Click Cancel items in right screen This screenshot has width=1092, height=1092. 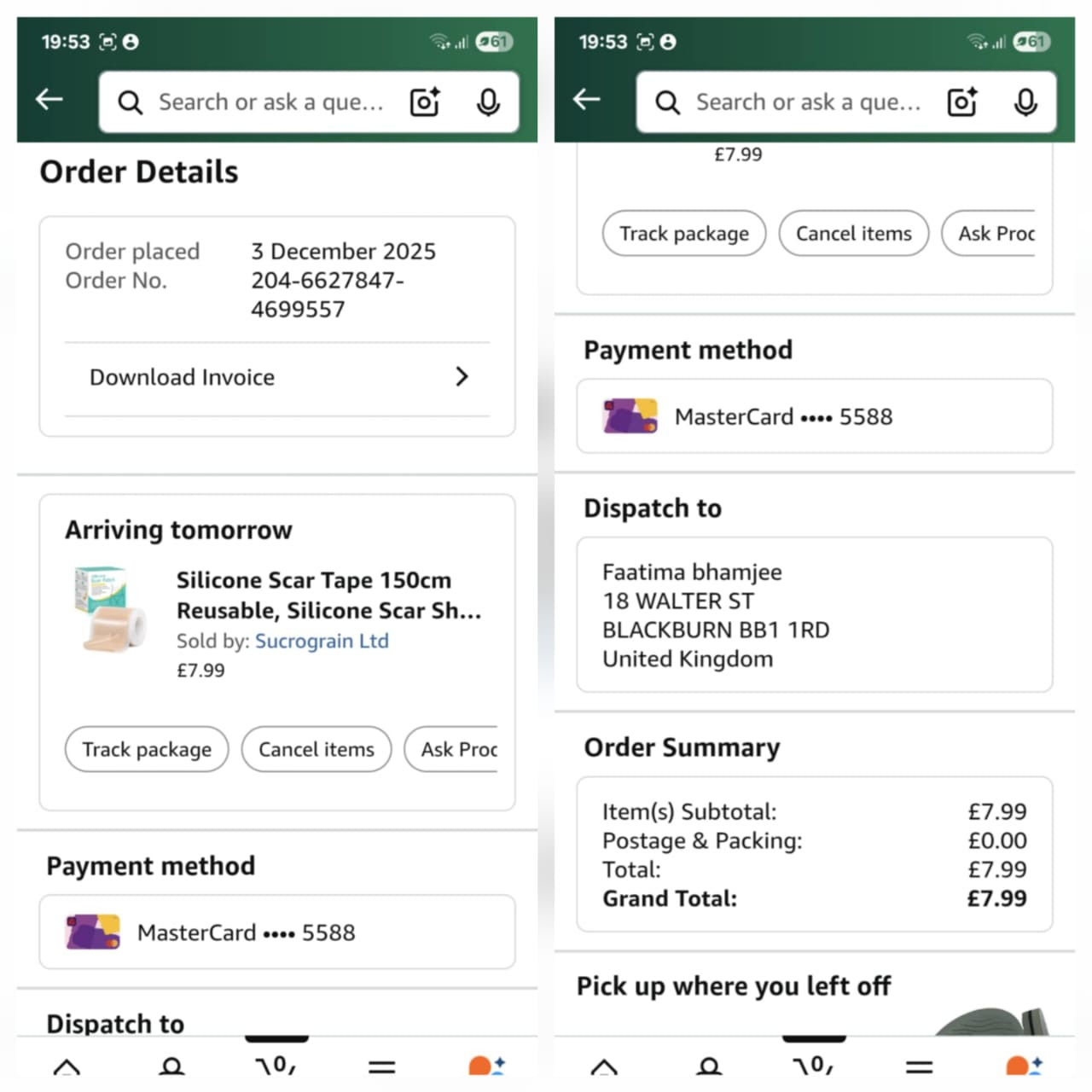[x=854, y=233]
